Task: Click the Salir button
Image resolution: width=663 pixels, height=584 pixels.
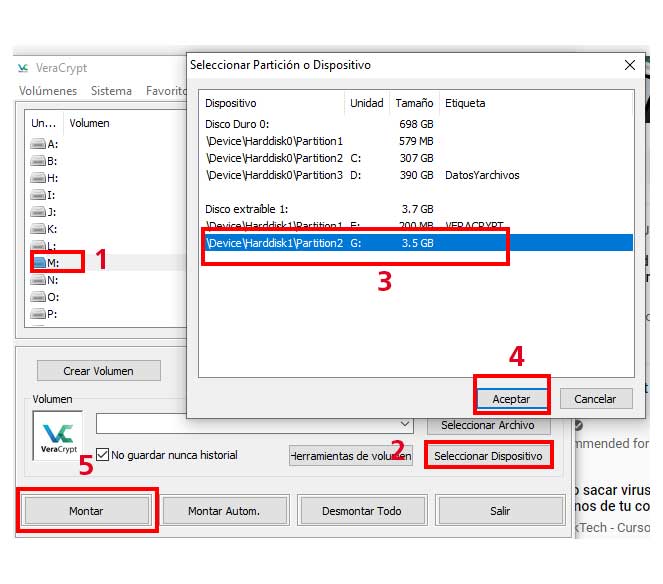Action: pyautogui.click(x=501, y=511)
